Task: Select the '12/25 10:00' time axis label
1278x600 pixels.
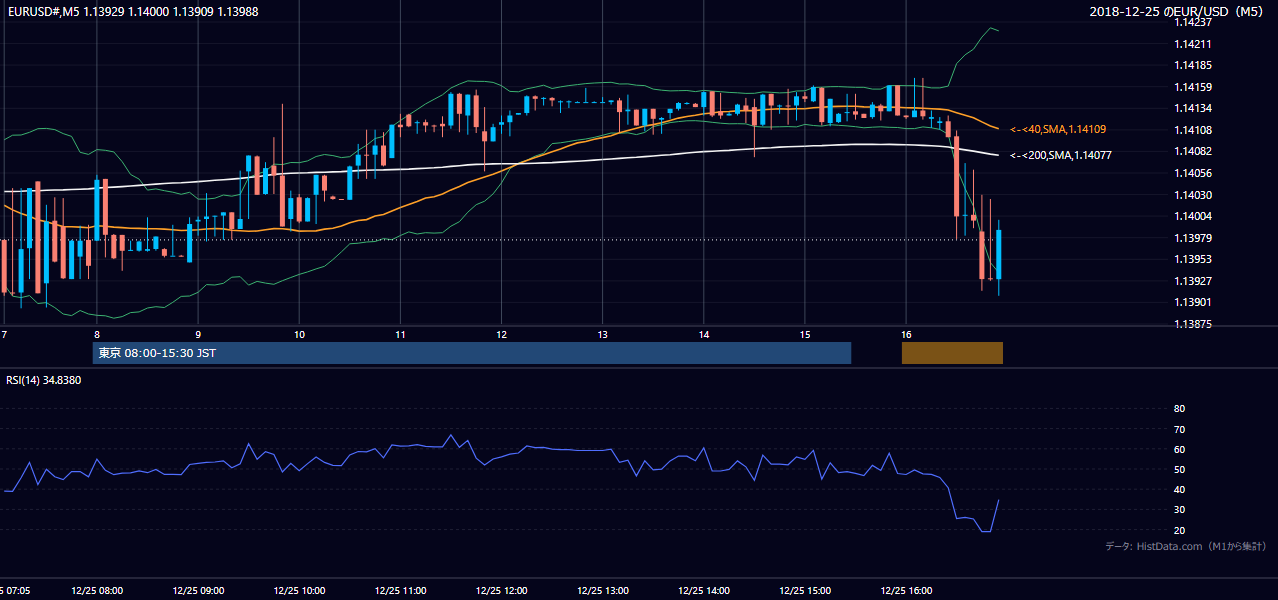Action: click(298, 590)
